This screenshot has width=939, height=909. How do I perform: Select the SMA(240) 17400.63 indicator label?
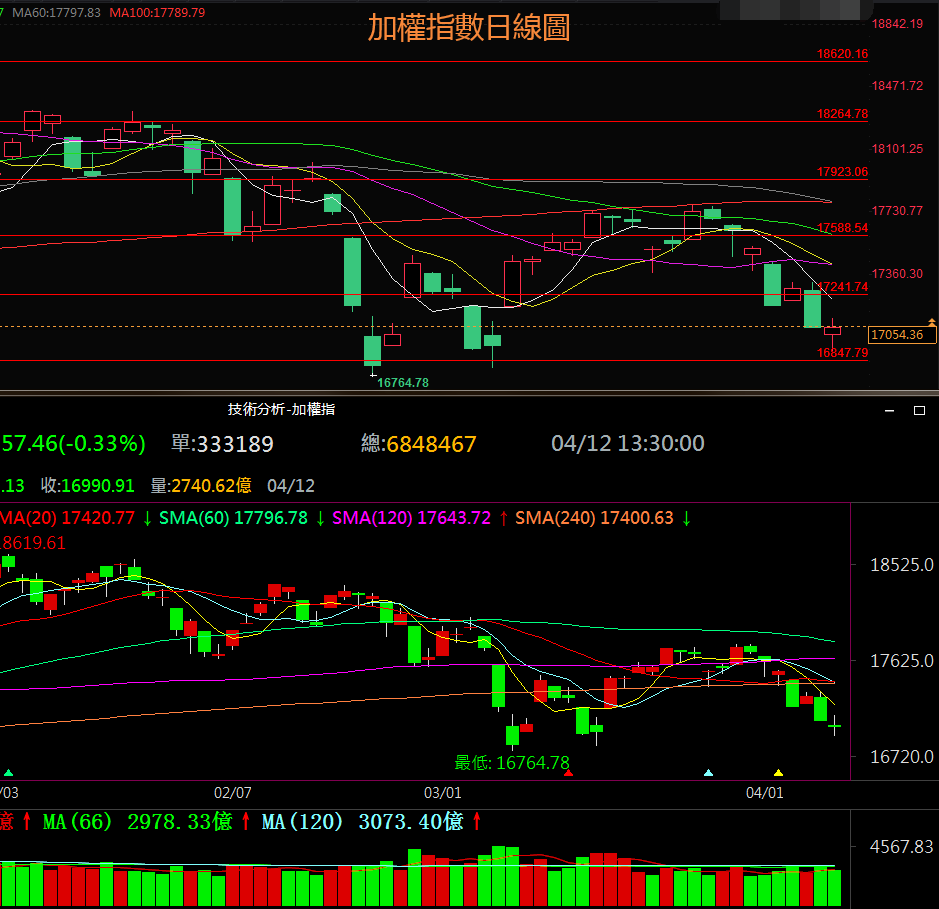tap(594, 518)
